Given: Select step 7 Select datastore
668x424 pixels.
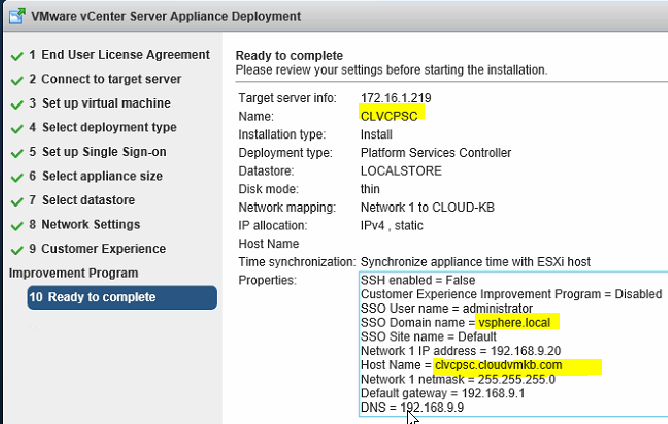Looking at the screenshot, I should (82, 200).
